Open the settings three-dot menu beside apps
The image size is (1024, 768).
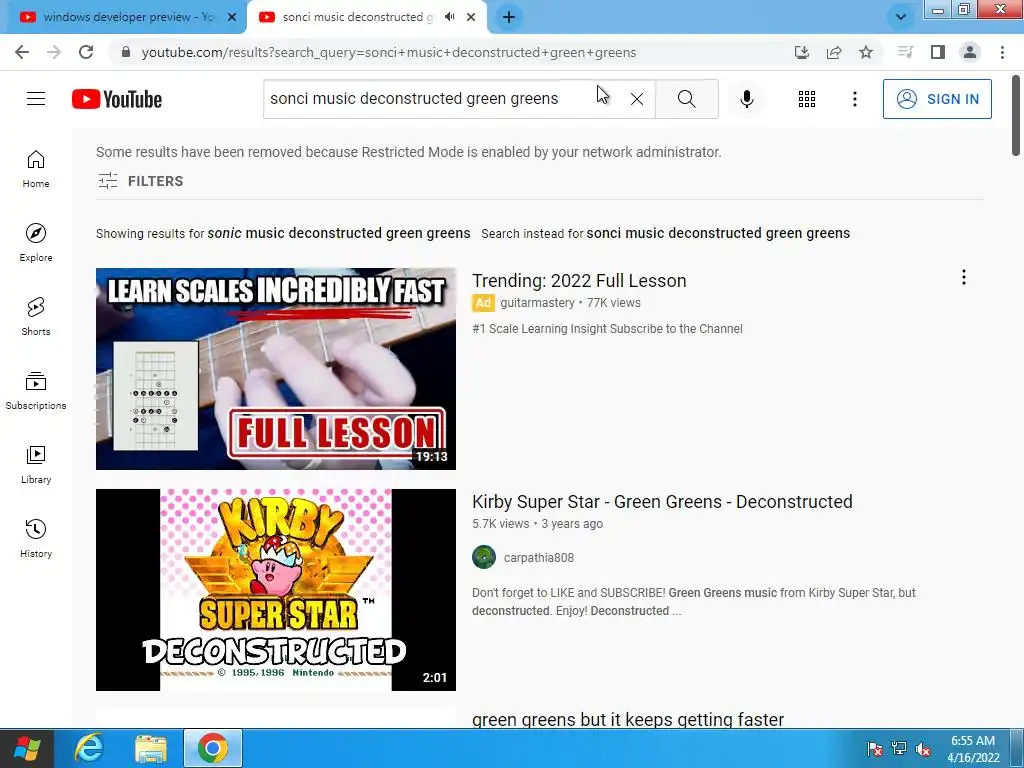tap(854, 99)
